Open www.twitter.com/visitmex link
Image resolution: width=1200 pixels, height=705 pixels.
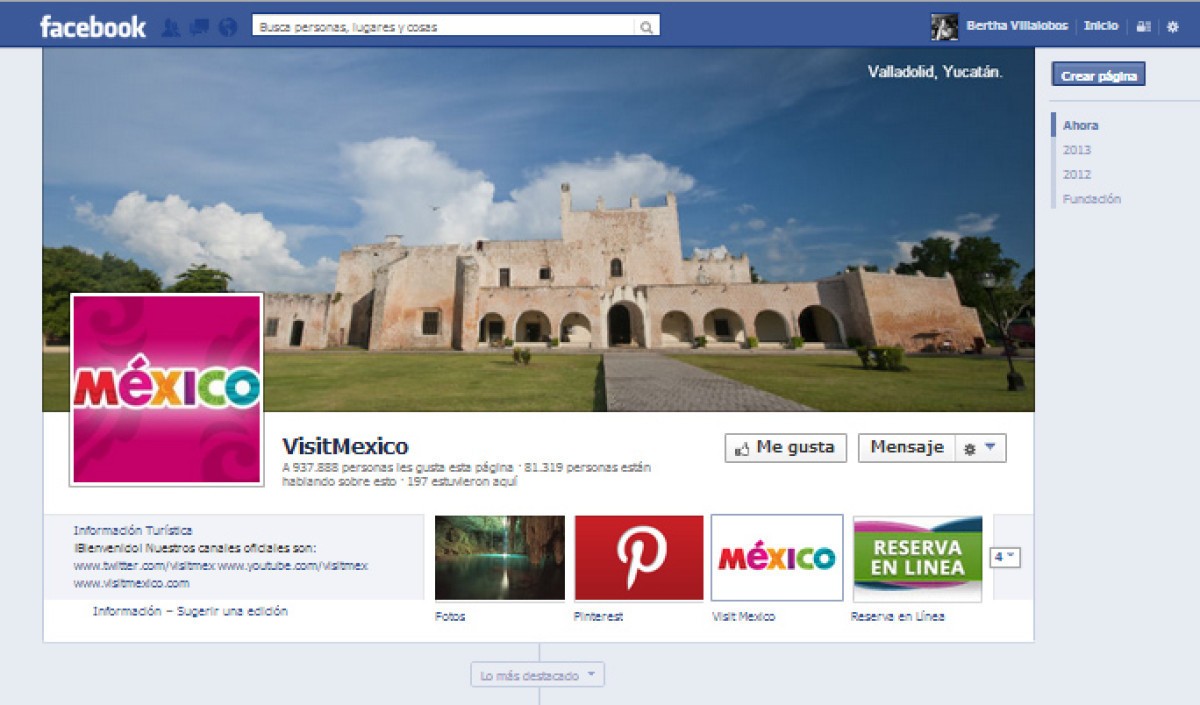click(144, 565)
